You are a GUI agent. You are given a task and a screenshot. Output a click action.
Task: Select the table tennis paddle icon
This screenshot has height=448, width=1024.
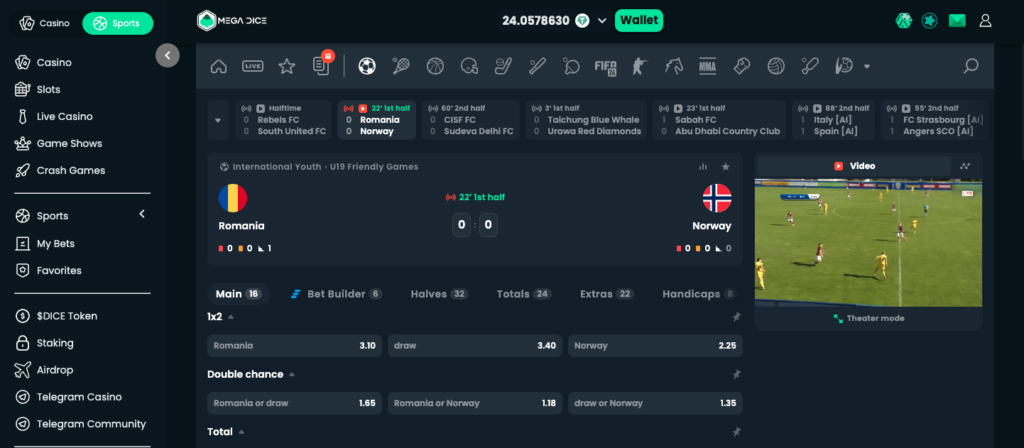[x=571, y=66]
